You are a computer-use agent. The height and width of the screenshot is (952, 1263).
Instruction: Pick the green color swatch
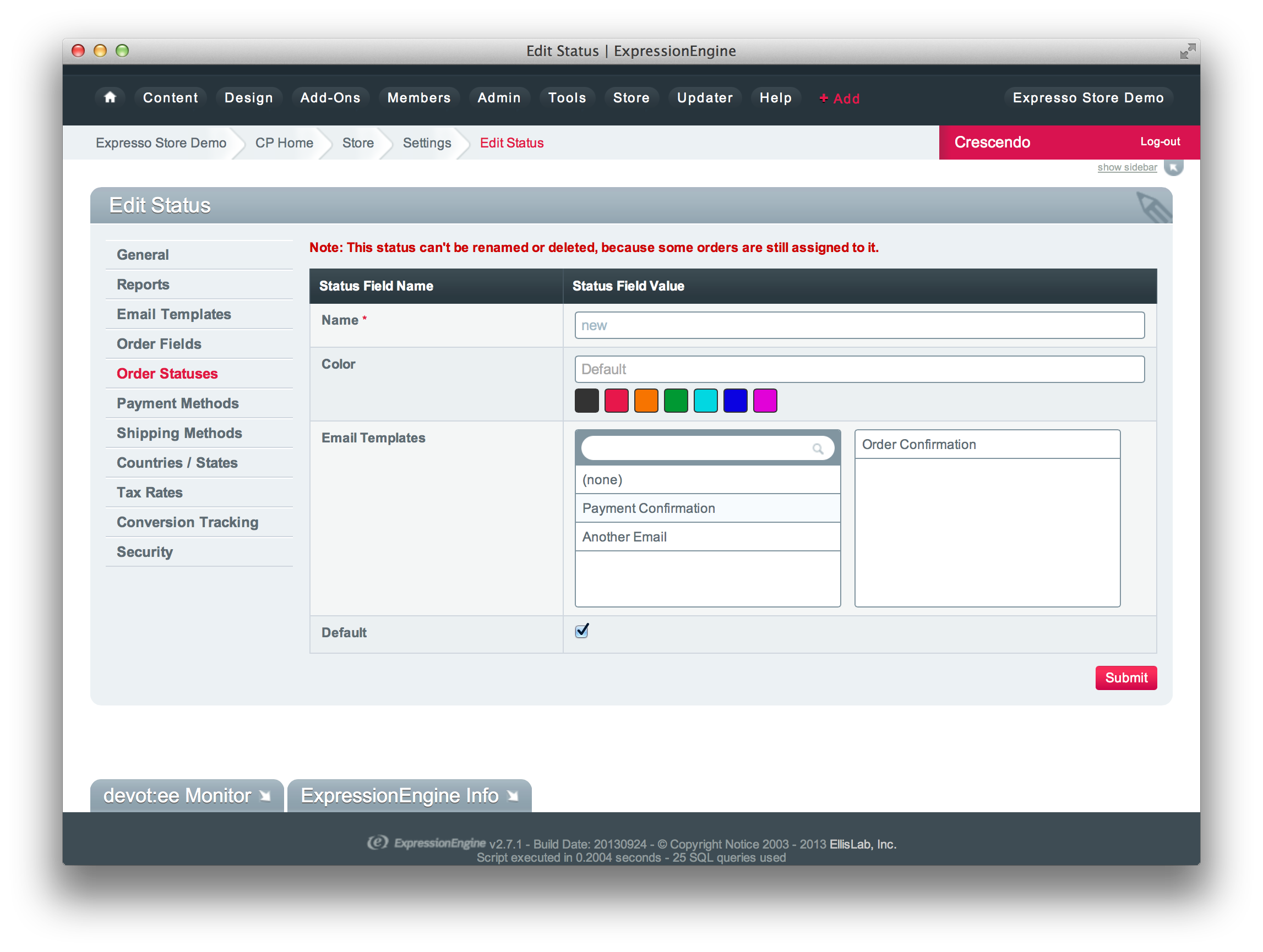coord(676,401)
